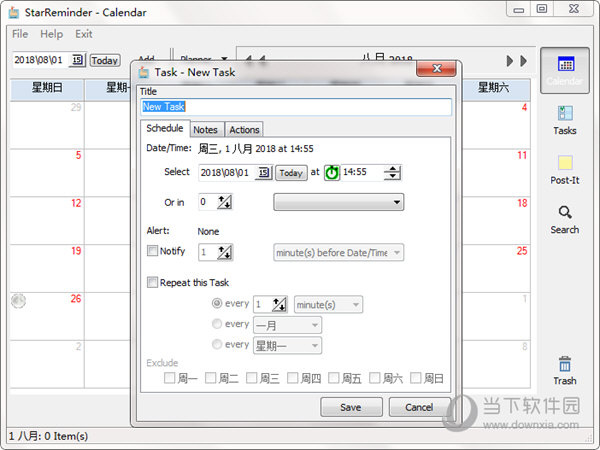Click the moon phase icon on 26
This screenshot has height=450, width=600.
tap(18, 301)
